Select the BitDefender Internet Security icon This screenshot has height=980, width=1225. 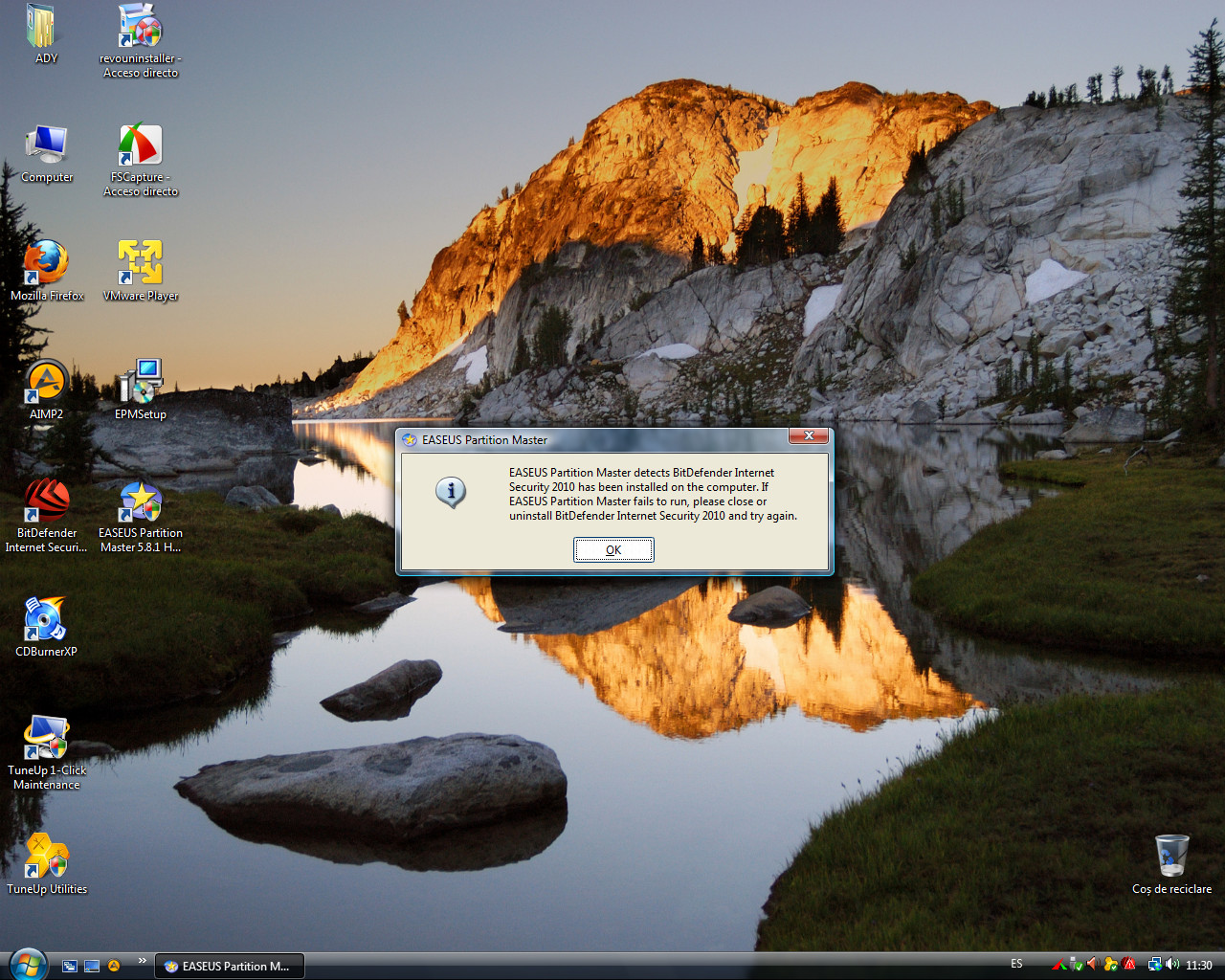(46, 515)
